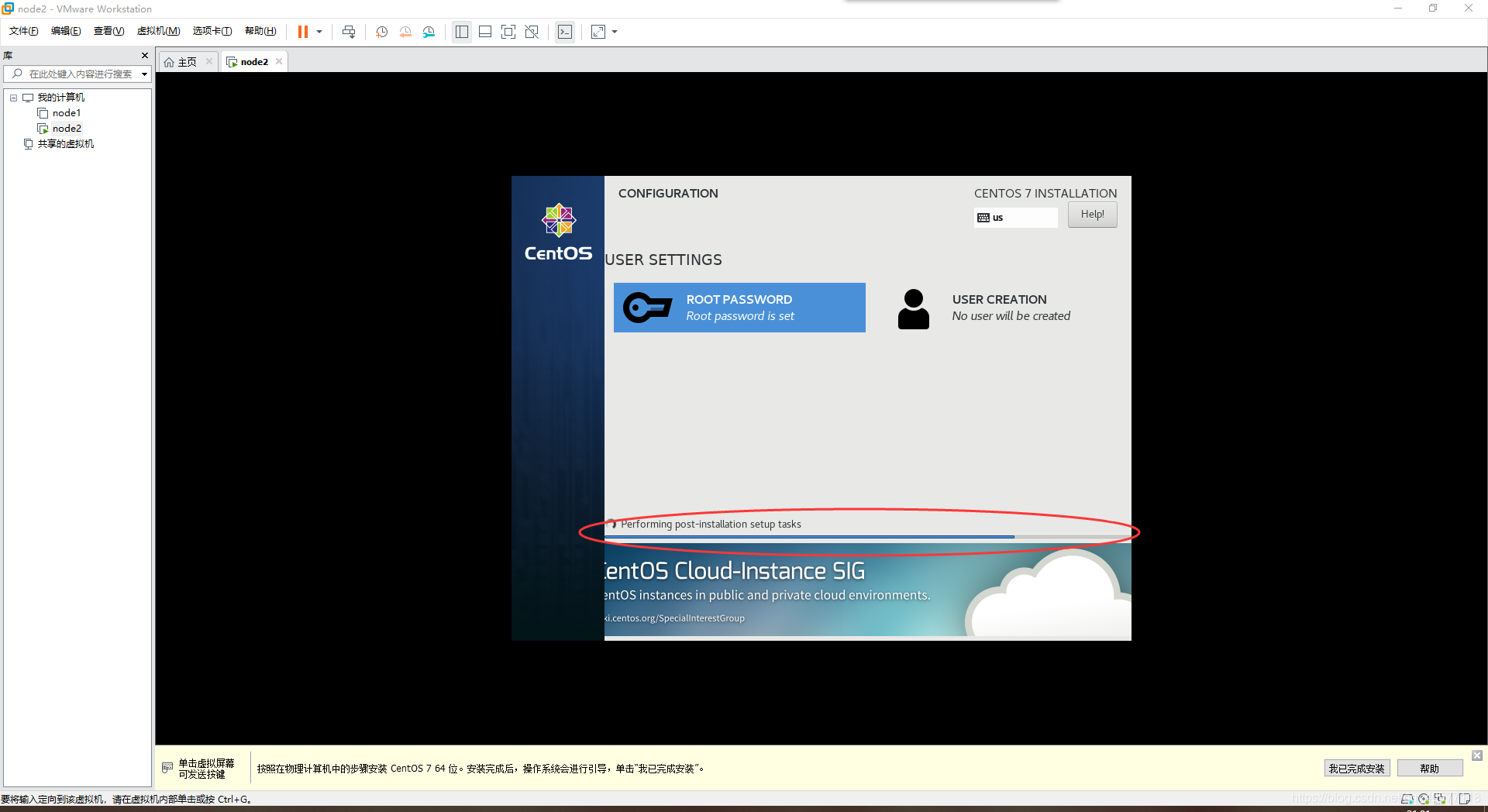Collapse the 我的计算机 tree node
Viewport: 1488px width, 812px height.
tap(13, 98)
